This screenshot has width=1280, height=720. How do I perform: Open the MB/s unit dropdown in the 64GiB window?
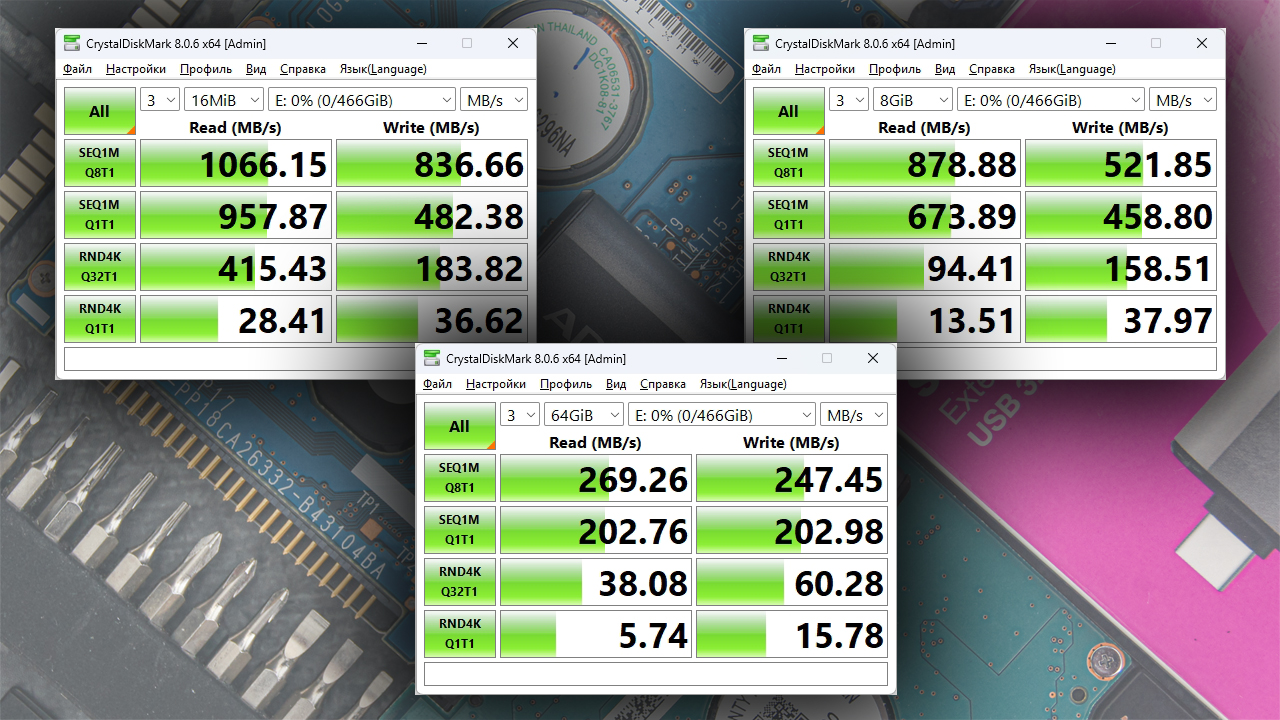(854, 415)
